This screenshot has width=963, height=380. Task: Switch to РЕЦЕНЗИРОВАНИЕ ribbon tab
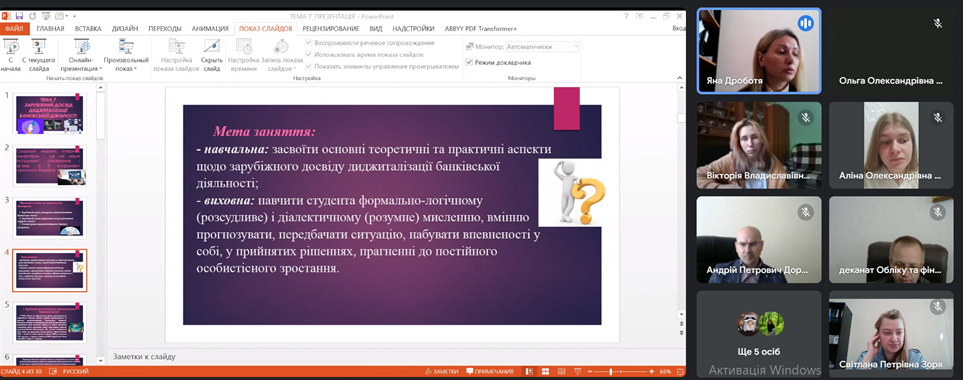click(331, 28)
